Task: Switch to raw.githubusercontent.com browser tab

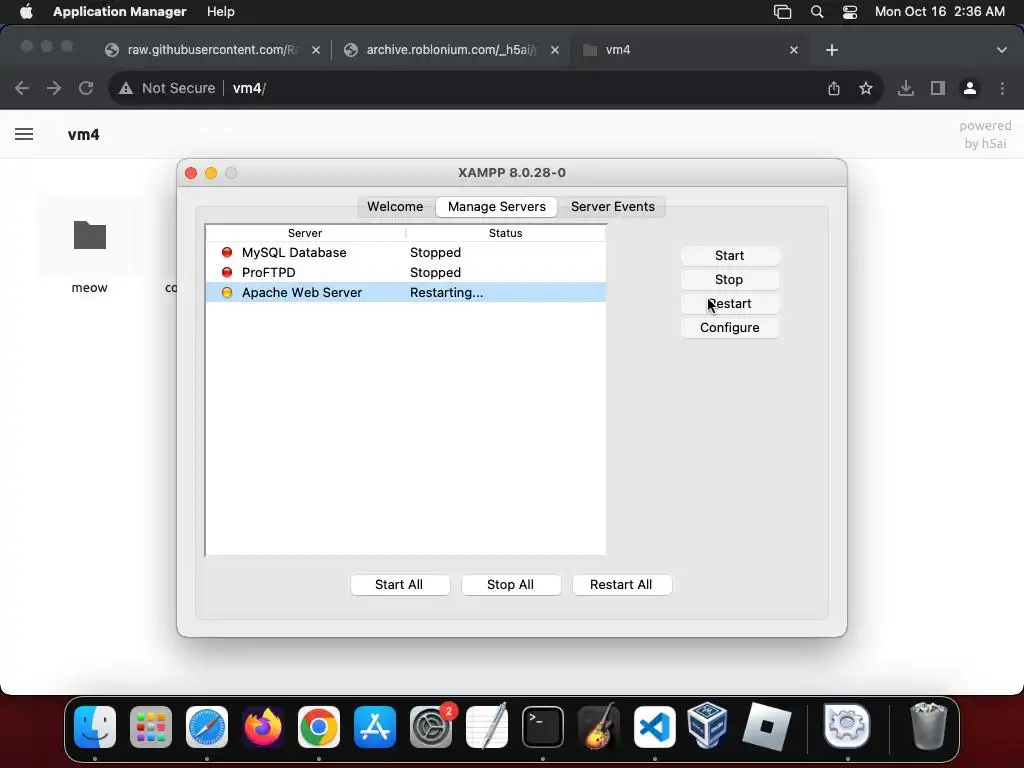Action: [212, 50]
